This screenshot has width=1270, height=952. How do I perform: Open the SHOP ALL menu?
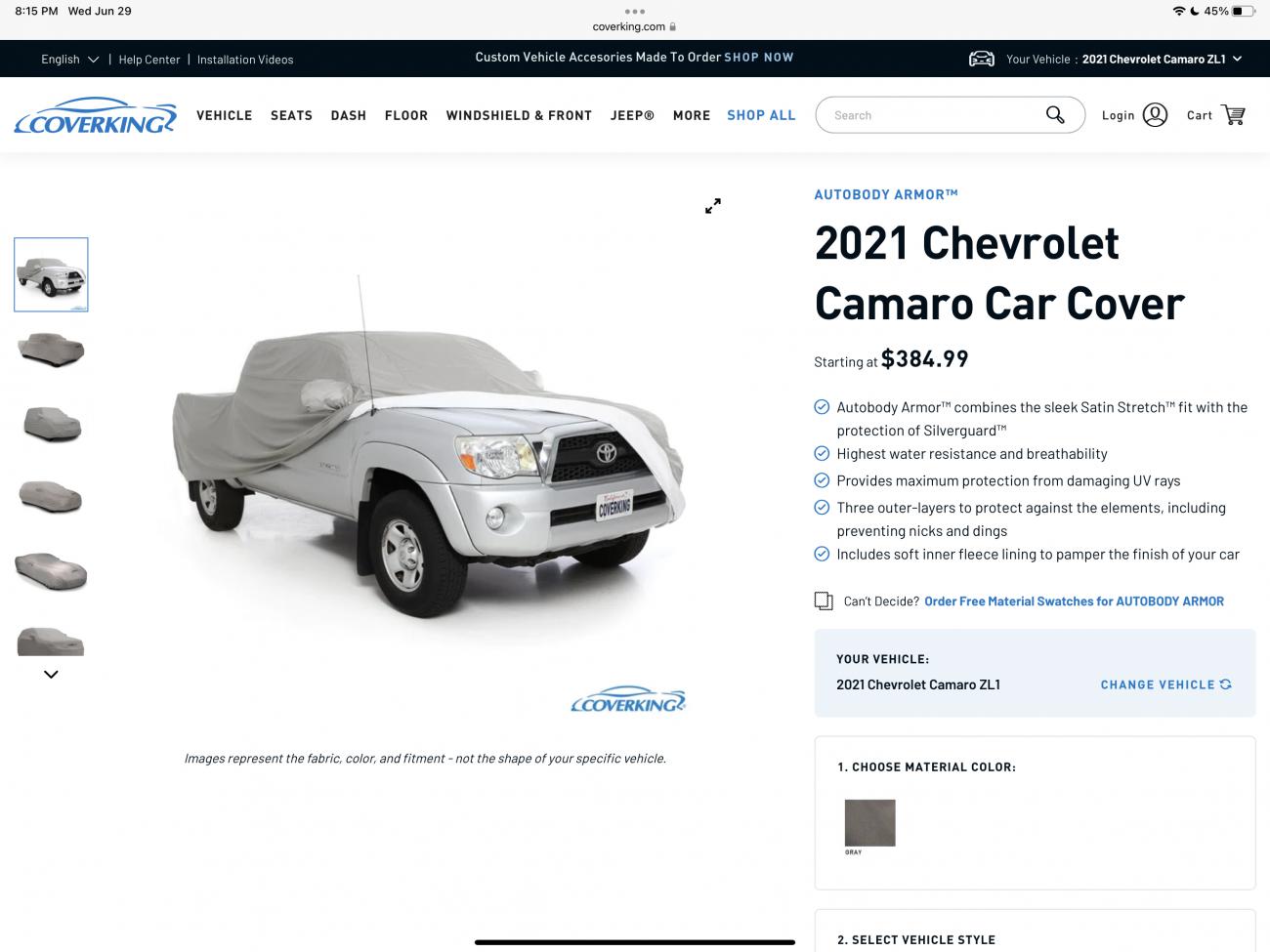click(761, 115)
